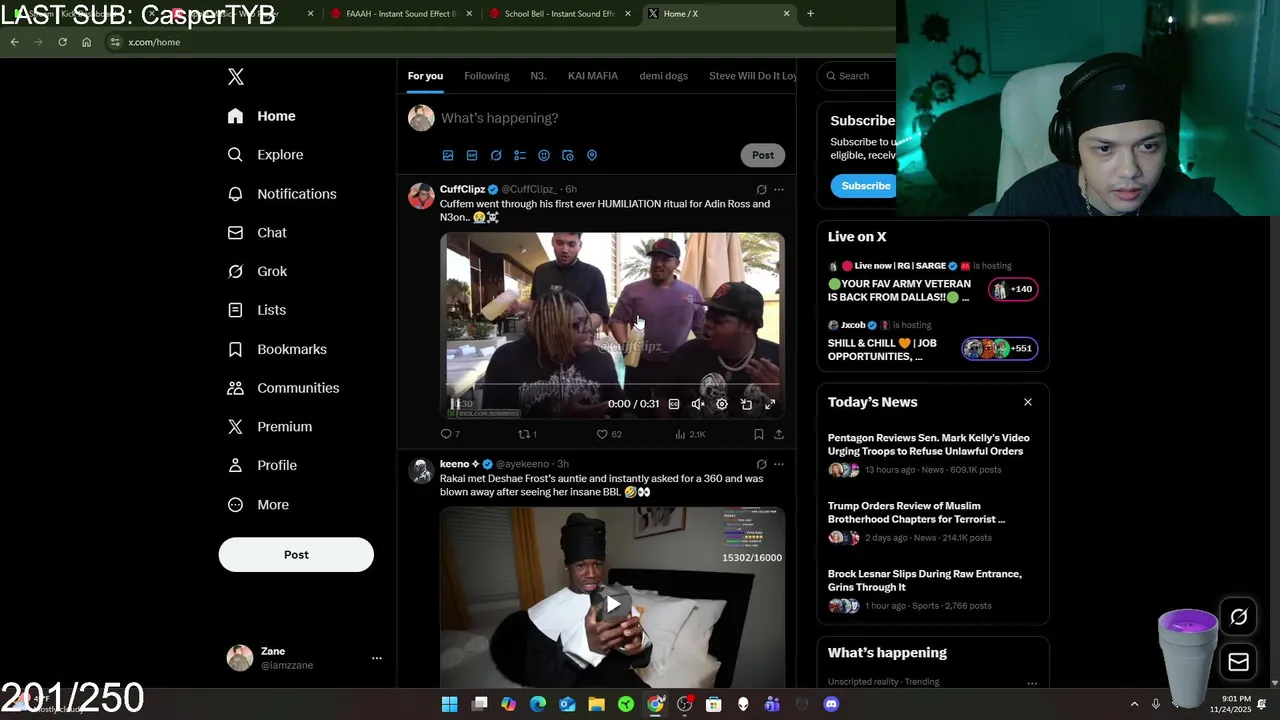Expand the More menu in sidebar
This screenshot has height=720, width=1280.
point(258,505)
